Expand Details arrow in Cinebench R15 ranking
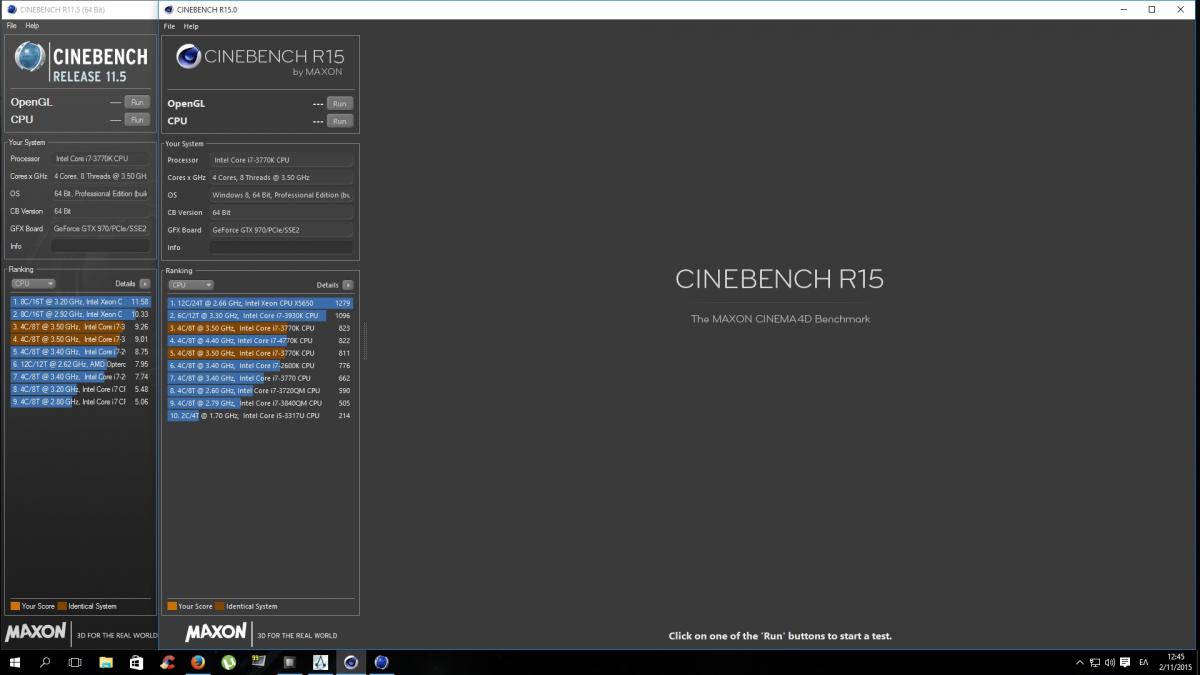 click(x=347, y=285)
